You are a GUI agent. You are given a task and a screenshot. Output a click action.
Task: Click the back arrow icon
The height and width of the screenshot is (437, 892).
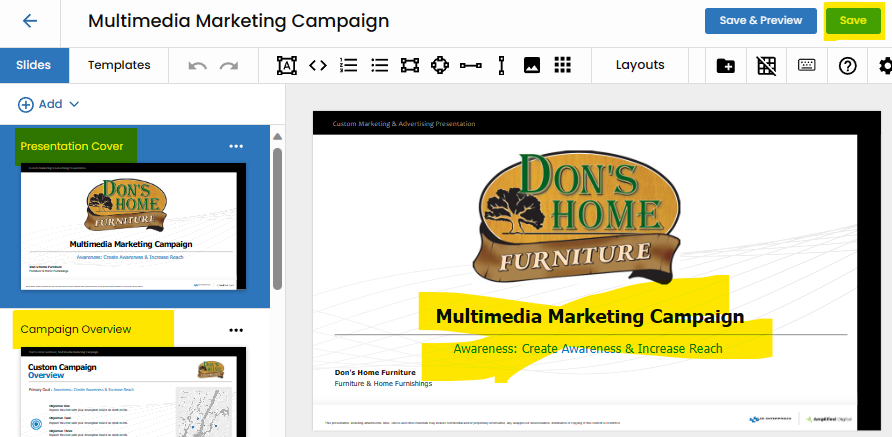(30, 21)
